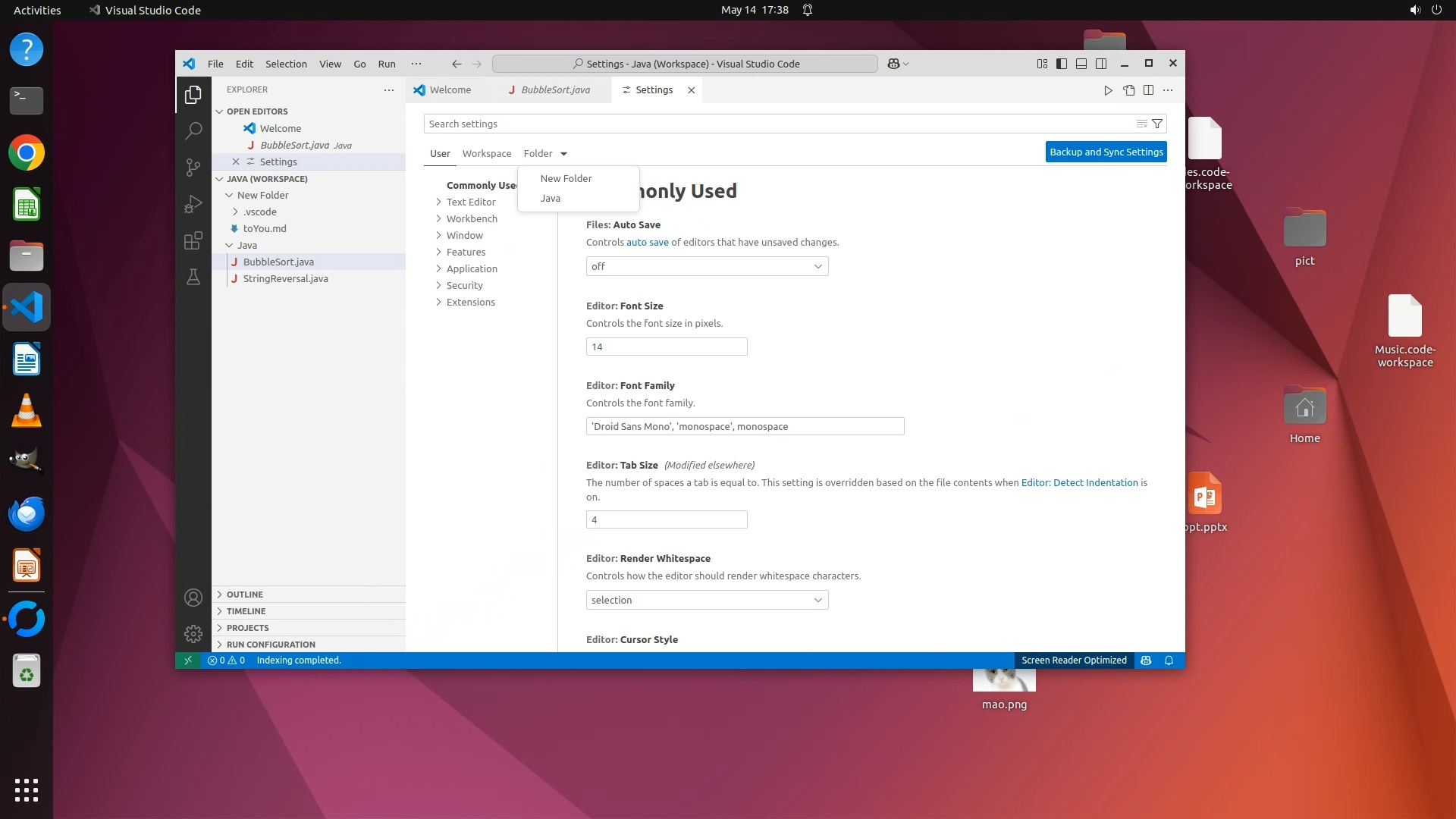Switch to the Workspace settings tab
This screenshot has width=1456, height=819.
click(486, 153)
